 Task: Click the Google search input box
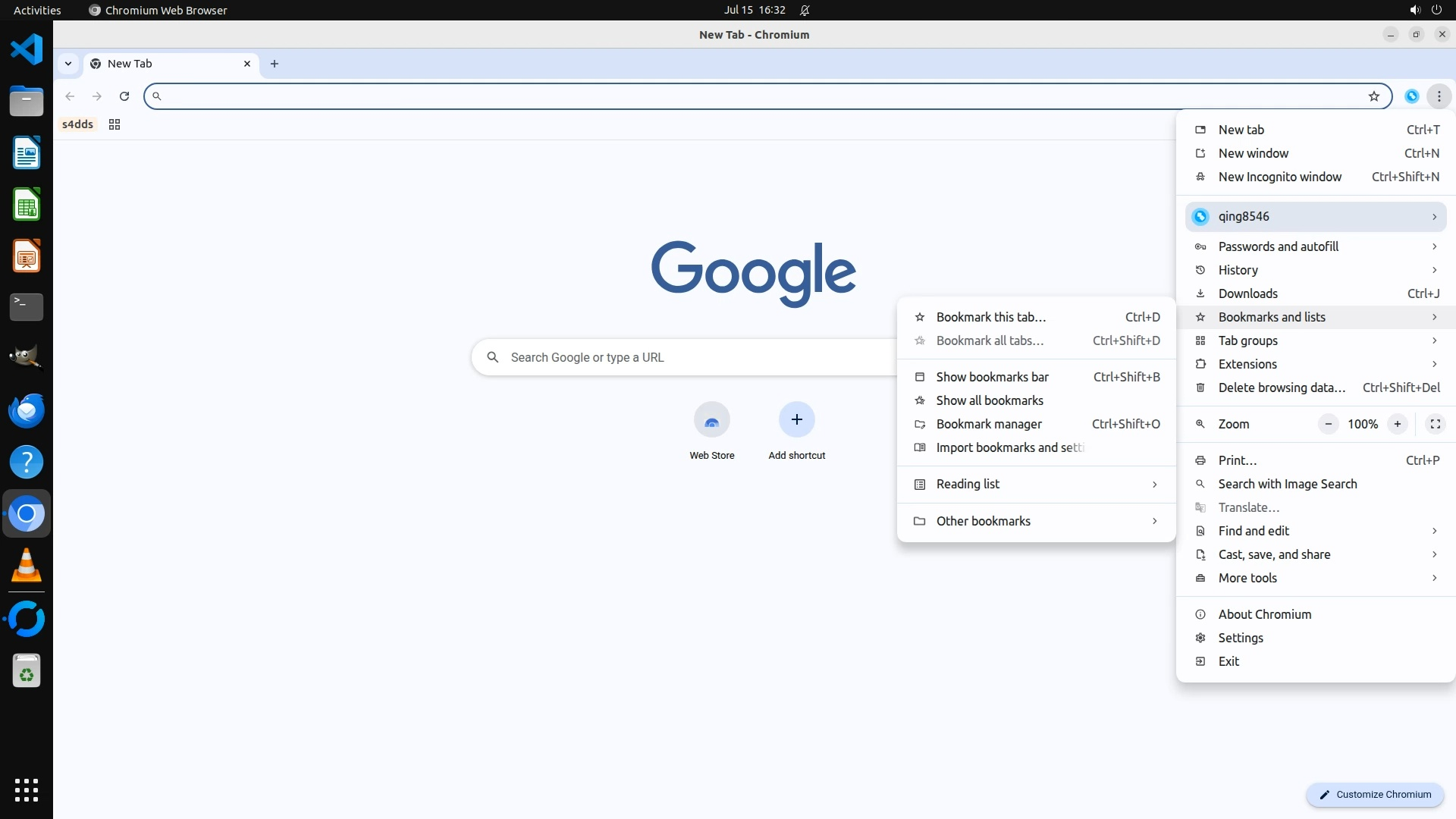[682, 357]
